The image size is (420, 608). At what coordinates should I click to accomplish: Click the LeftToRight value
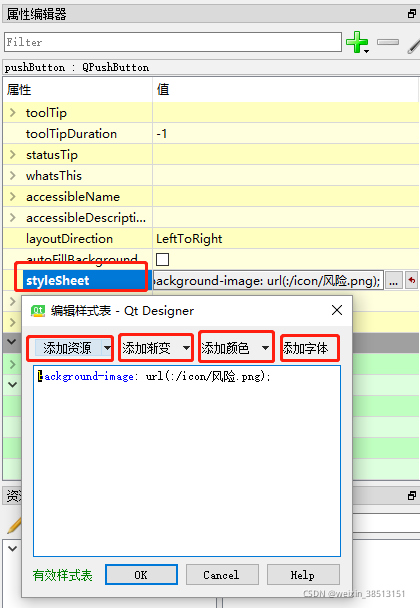(189, 238)
